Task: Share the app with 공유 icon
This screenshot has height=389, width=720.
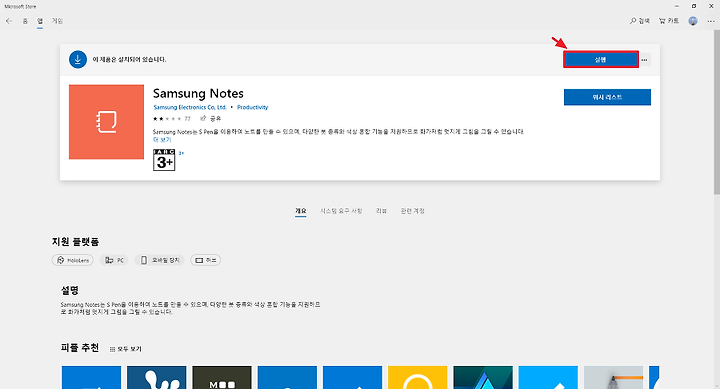Action: point(210,118)
